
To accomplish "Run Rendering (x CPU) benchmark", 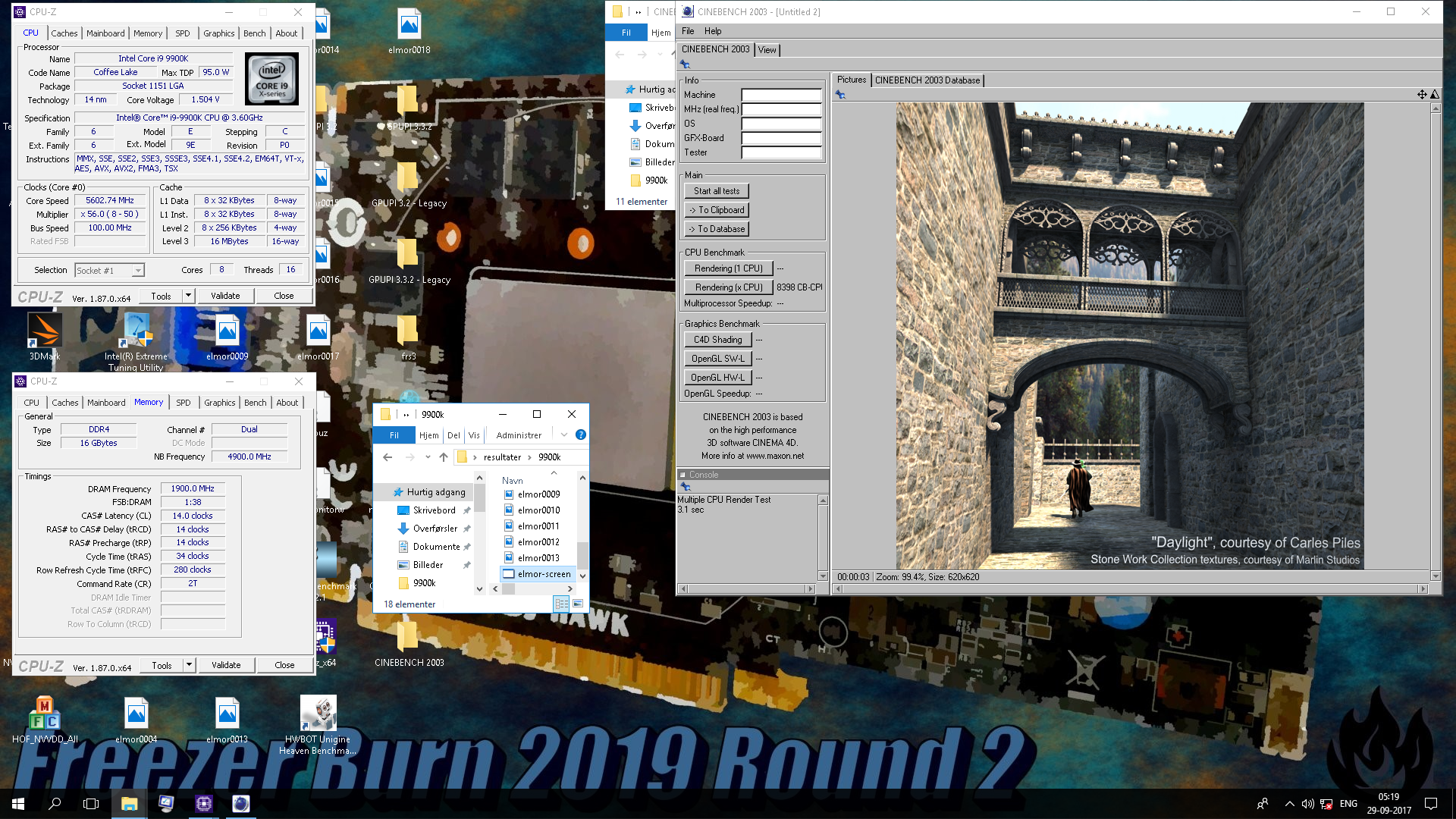I will pos(729,287).
